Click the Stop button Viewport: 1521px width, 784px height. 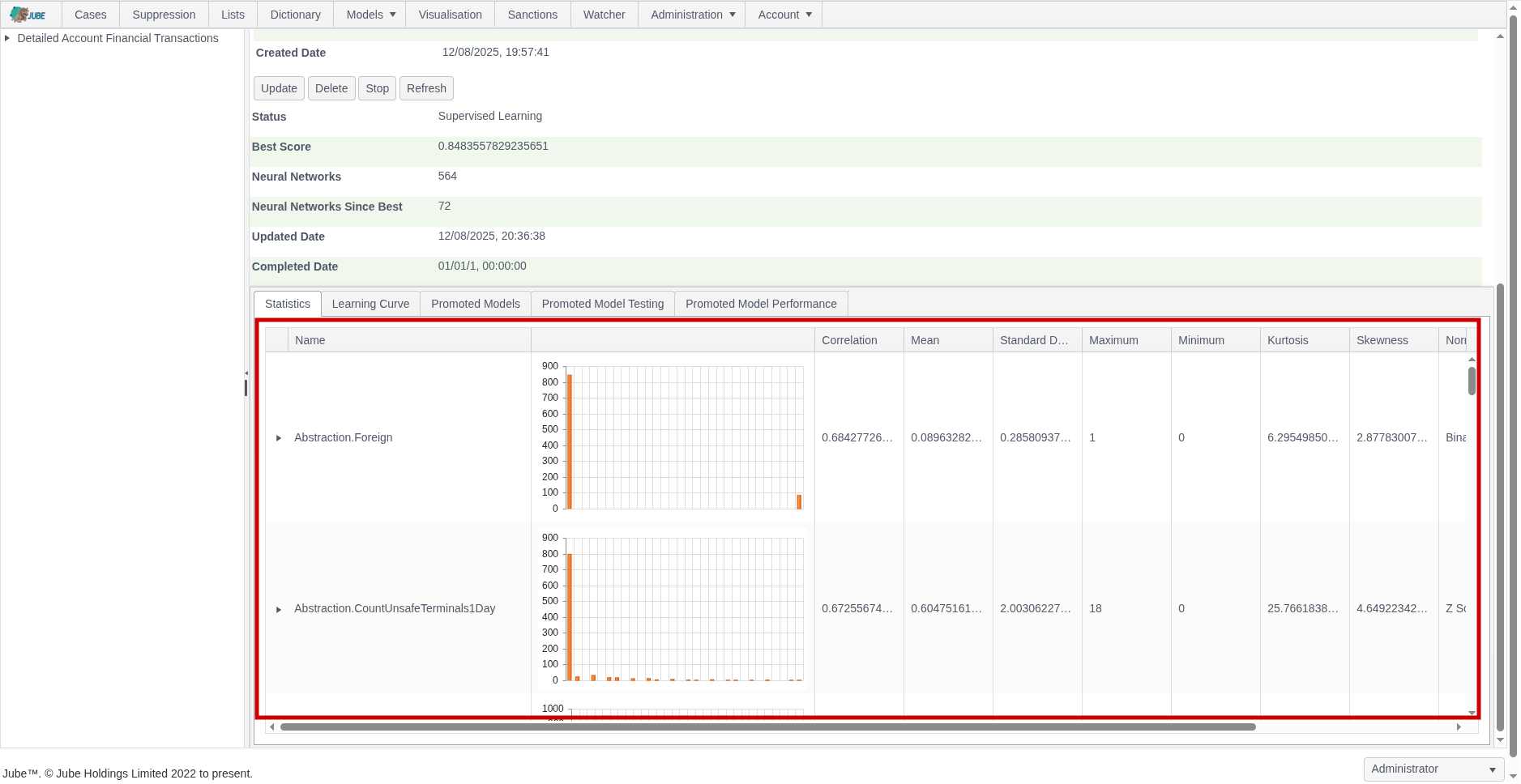[377, 88]
